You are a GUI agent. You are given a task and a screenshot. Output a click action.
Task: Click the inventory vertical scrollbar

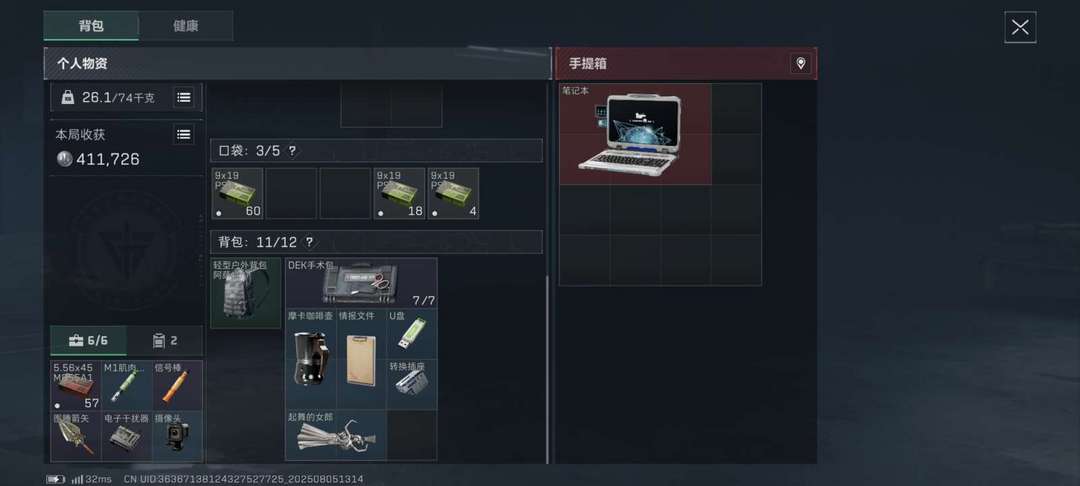click(x=548, y=369)
